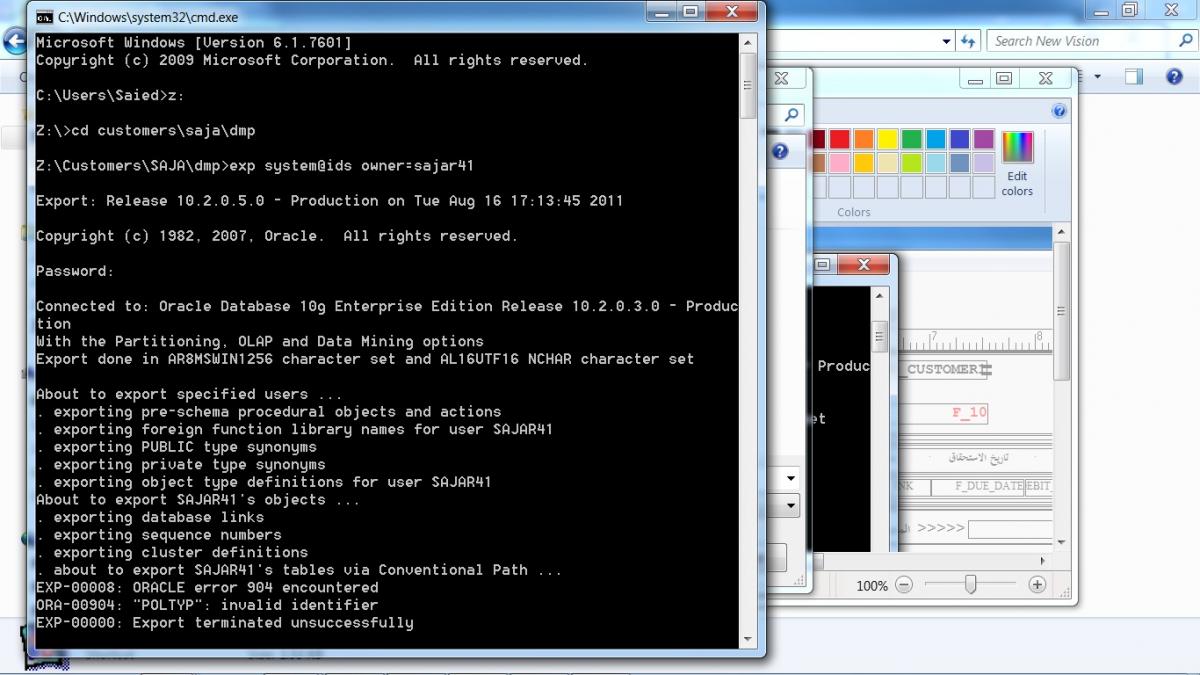Click the Search New Vision magnifier icon
This screenshot has width=1200, height=675.
tap(1185, 41)
